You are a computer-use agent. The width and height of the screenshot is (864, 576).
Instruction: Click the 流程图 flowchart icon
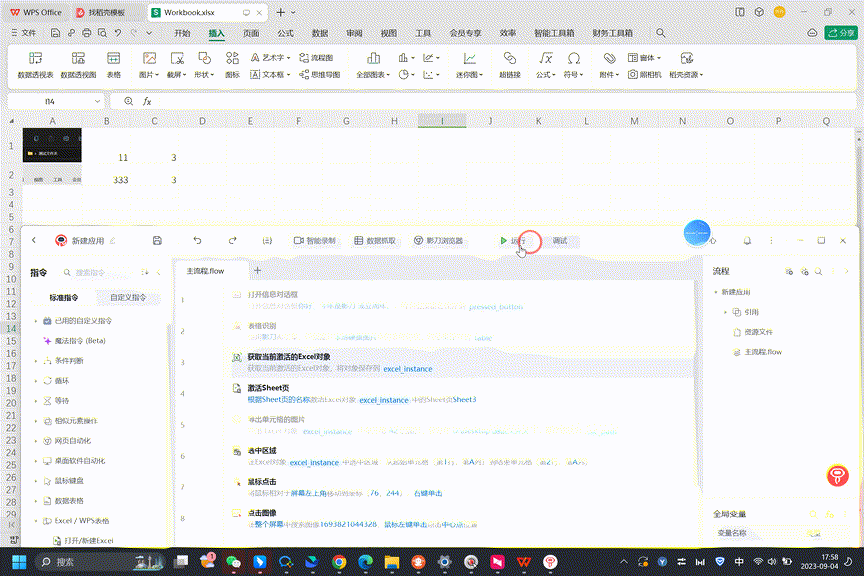tap(316, 58)
